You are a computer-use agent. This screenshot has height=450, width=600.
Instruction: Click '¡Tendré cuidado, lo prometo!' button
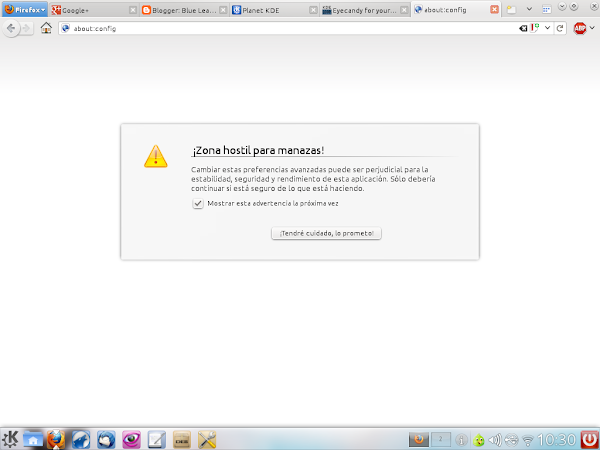[x=326, y=233]
